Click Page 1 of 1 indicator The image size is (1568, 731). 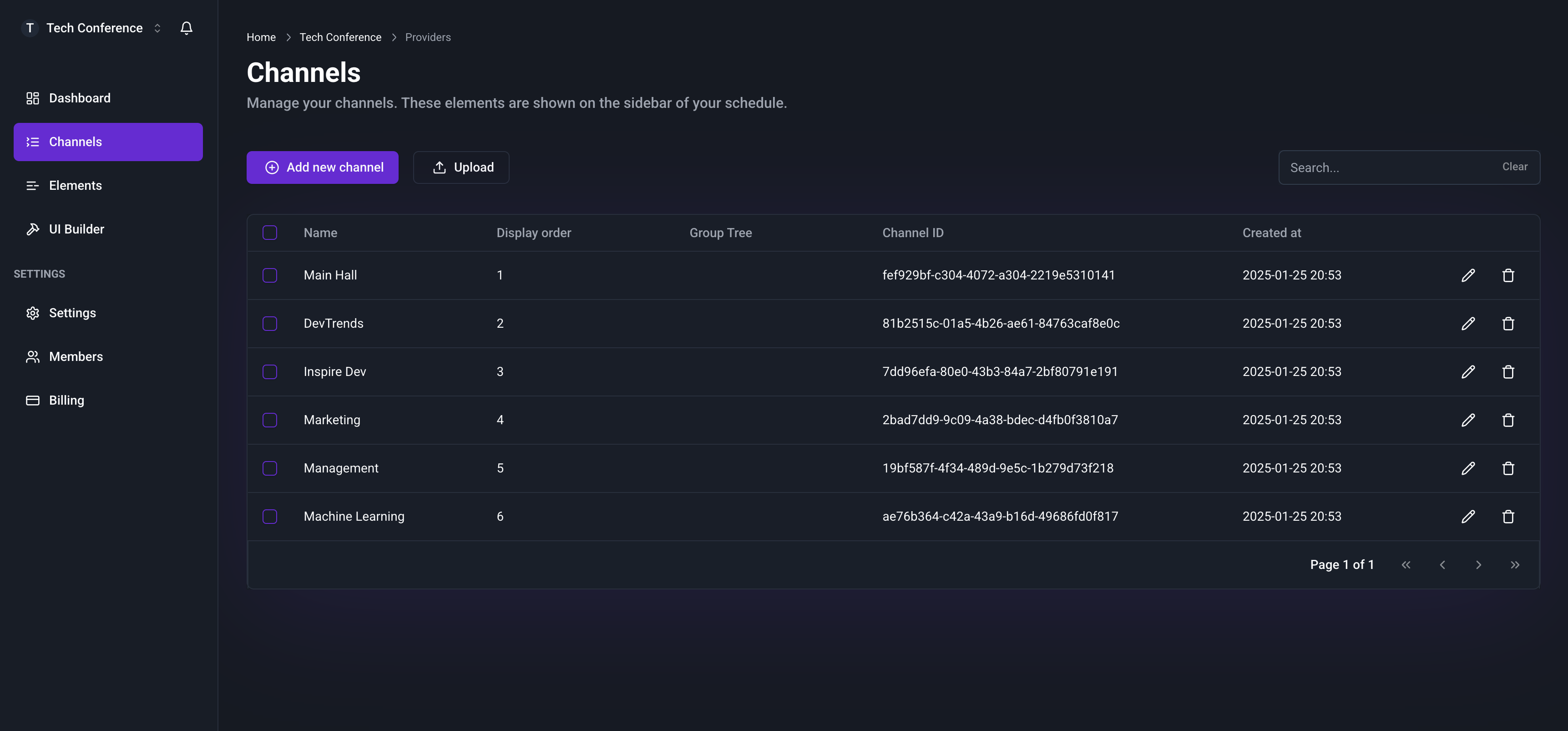pyautogui.click(x=1341, y=565)
